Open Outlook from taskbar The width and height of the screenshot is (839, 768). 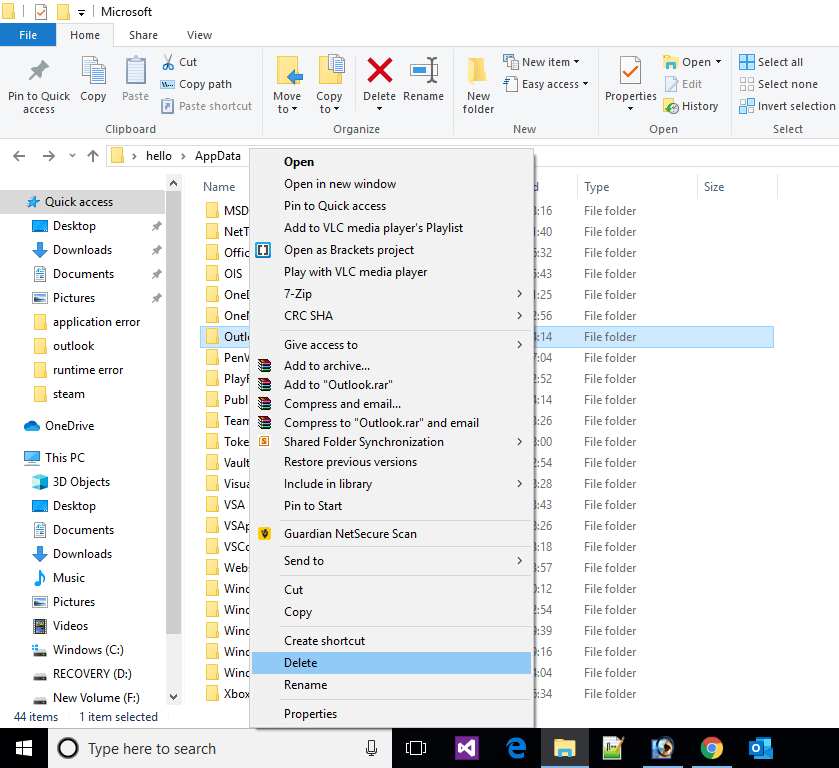point(760,748)
